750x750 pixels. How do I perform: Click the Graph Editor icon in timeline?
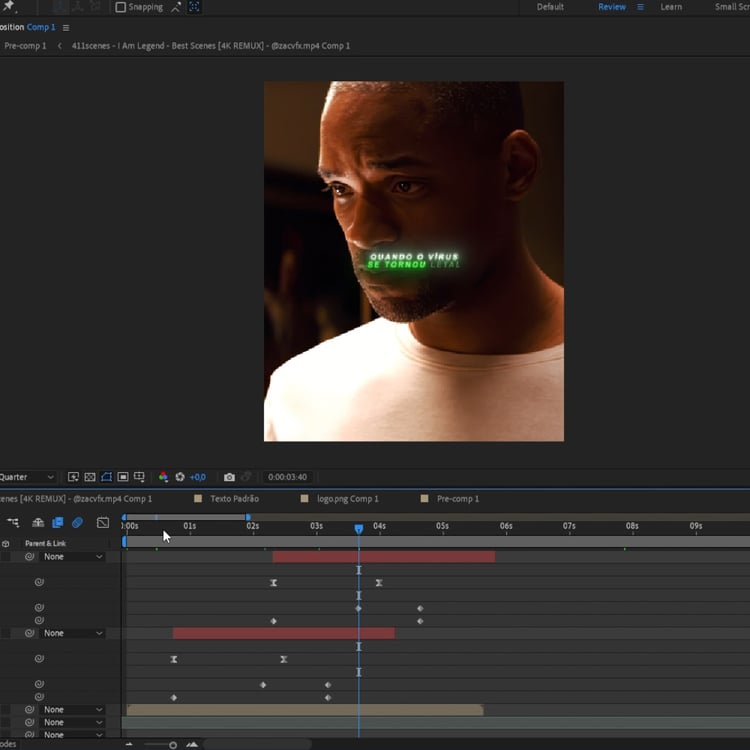pos(102,522)
